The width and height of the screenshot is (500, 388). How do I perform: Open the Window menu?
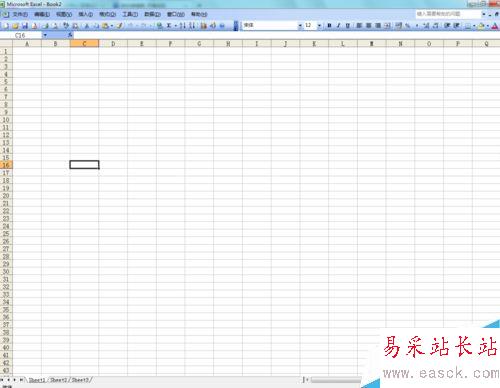point(176,14)
